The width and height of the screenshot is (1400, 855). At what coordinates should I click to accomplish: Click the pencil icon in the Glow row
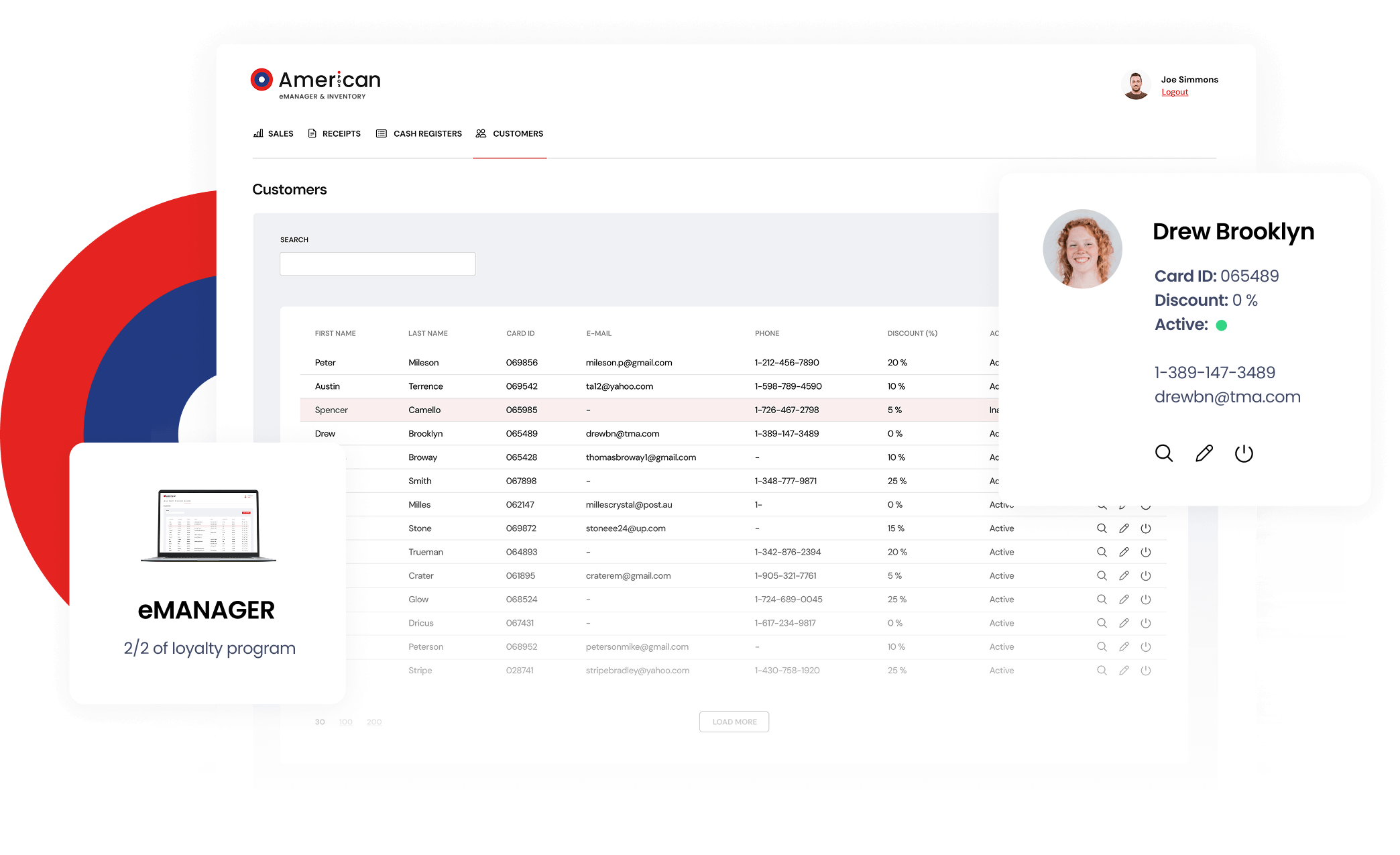1124,600
